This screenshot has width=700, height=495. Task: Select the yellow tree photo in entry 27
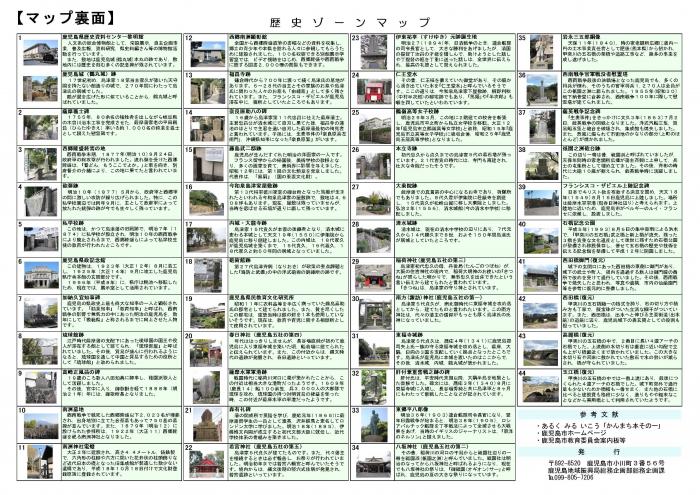pyautogui.click(x=374, y=203)
